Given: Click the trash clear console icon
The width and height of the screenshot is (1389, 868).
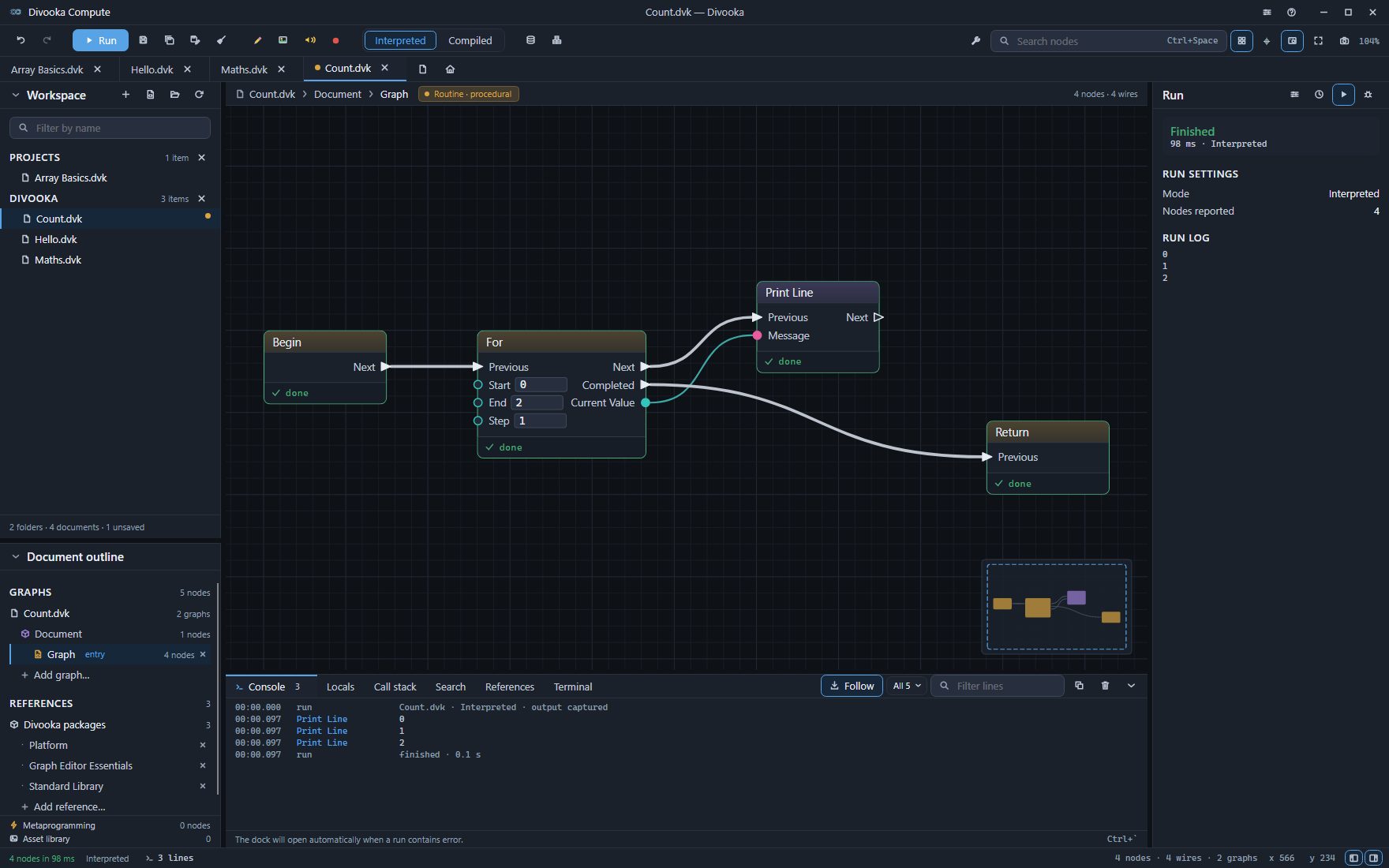Looking at the screenshot, I should [1105, 686].
